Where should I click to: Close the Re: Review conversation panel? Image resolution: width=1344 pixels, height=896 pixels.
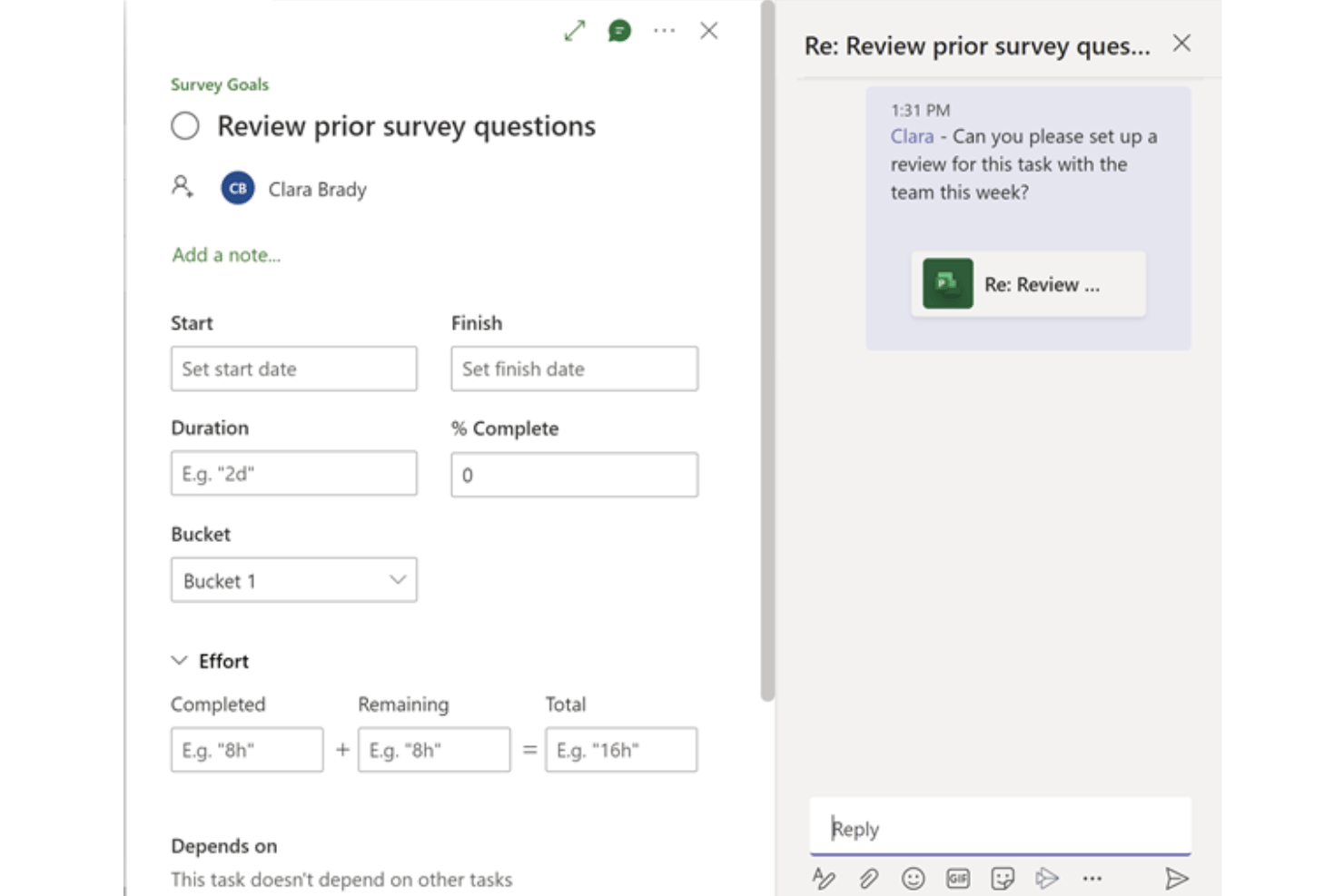click(x=1181, y=43)
